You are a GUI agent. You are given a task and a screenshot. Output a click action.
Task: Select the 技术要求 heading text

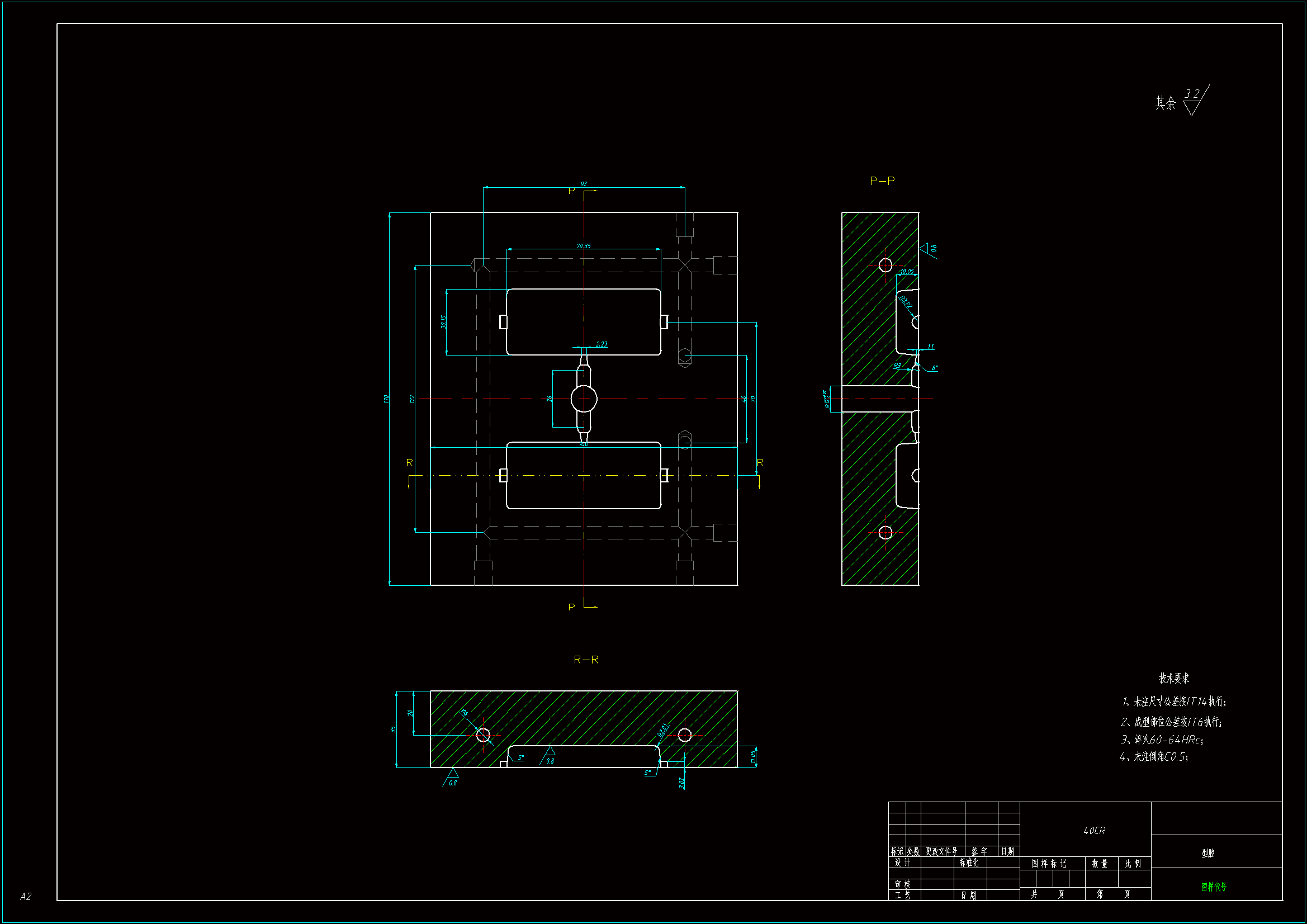pos(1174,678)
